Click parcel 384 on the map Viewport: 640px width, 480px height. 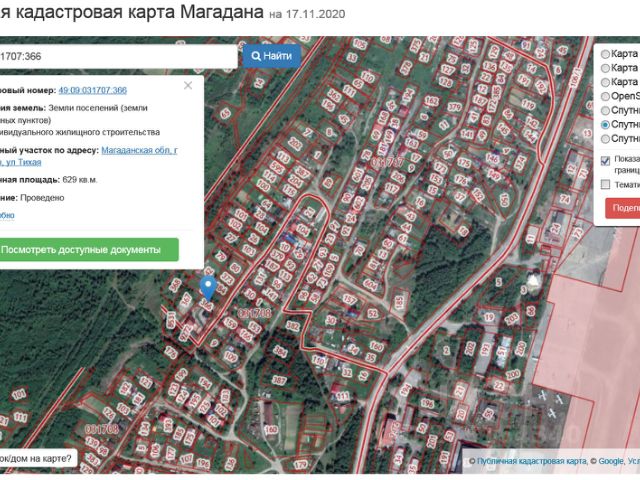pyautogui.click(x=280, y=351)
